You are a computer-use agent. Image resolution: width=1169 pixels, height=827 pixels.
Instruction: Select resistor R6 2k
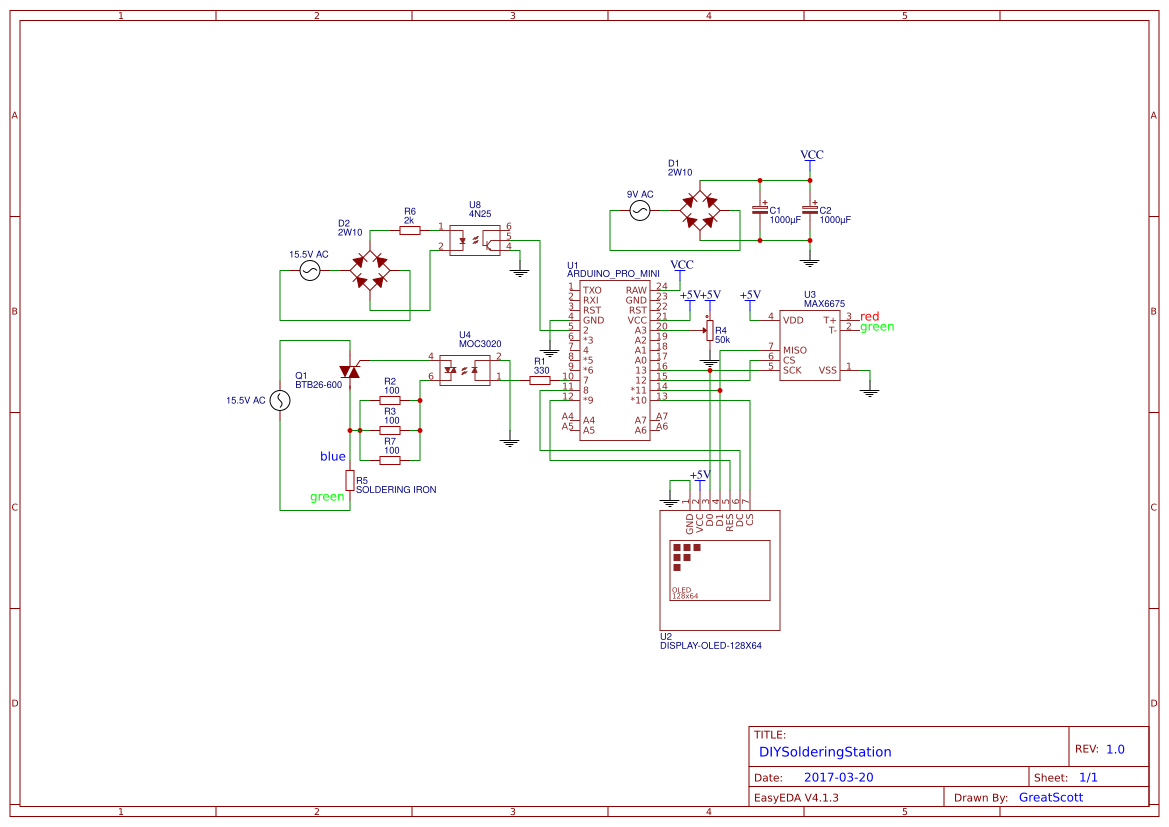click(x=408, y=228)
